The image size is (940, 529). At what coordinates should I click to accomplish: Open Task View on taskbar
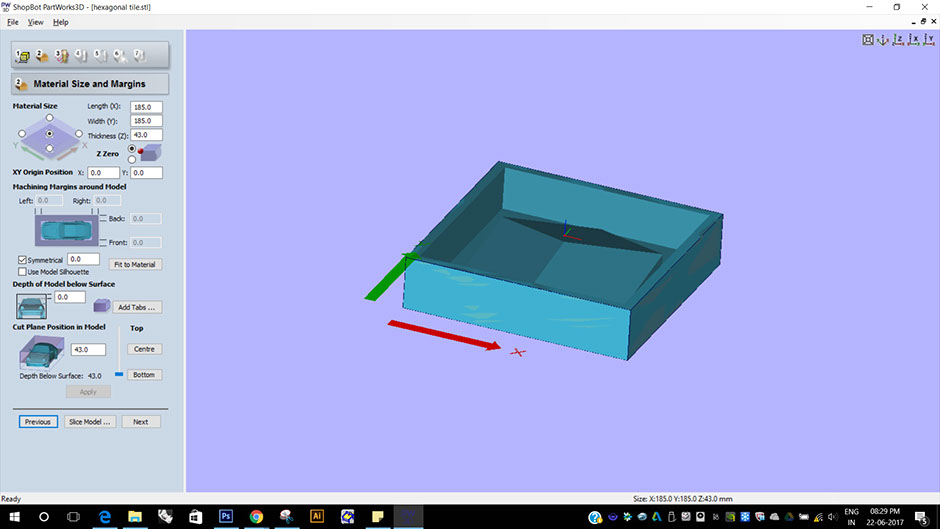[x=73, y=516]
